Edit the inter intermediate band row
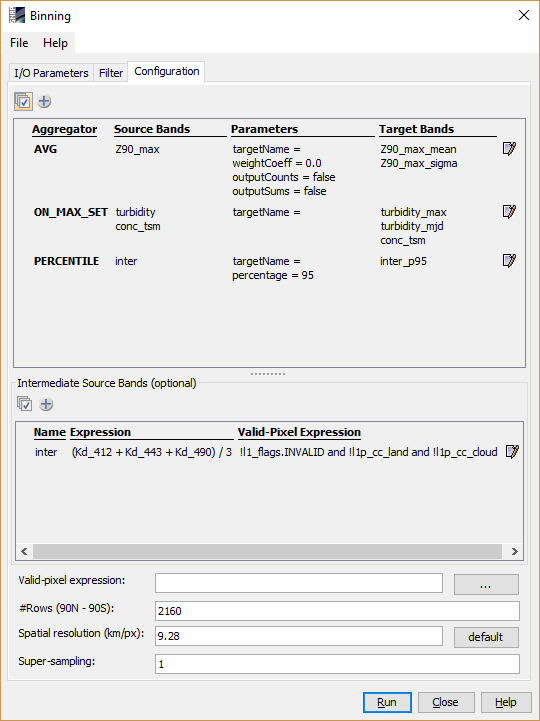This screenshot has height=721, width=540. pos(512,452)
